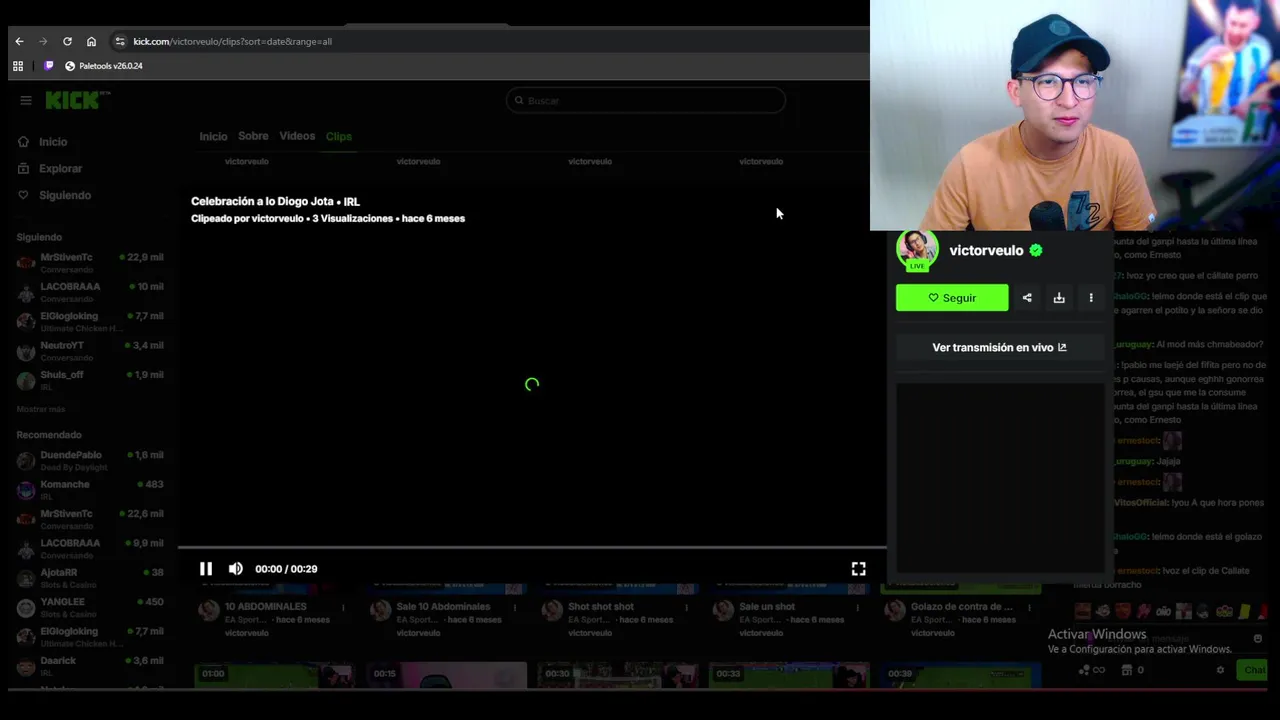Focus the Buscar search field
The width and height of the screenshot is (1280, 720).
tap(645, 100)
